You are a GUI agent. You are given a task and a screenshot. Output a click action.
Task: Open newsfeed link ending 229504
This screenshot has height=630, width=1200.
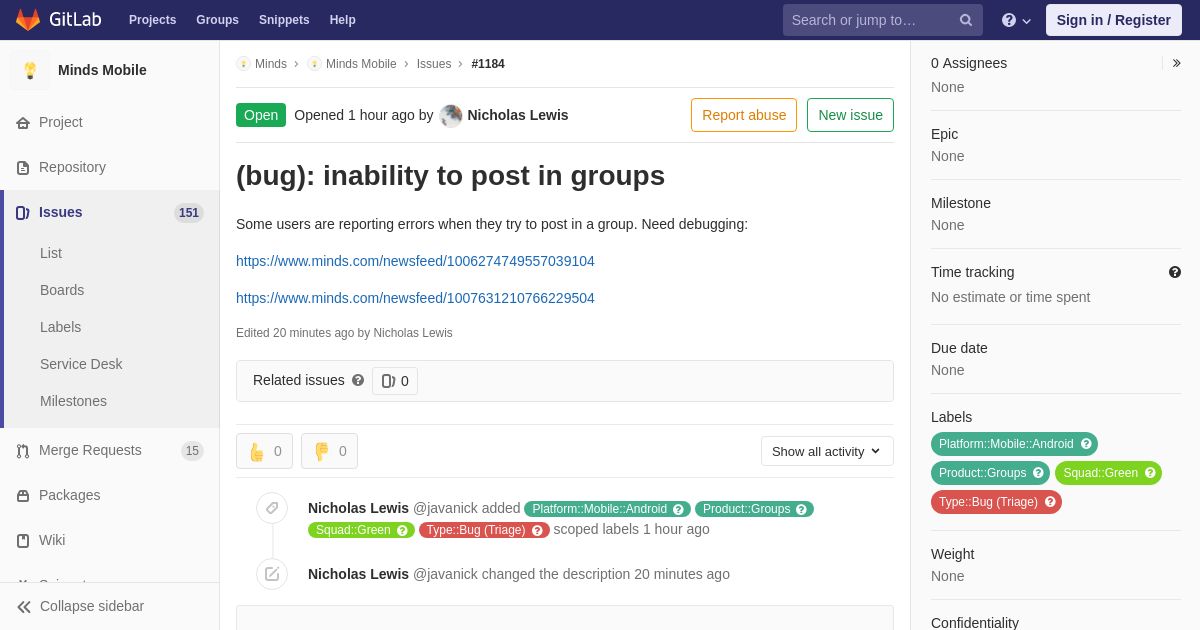(x=415, y=298)
